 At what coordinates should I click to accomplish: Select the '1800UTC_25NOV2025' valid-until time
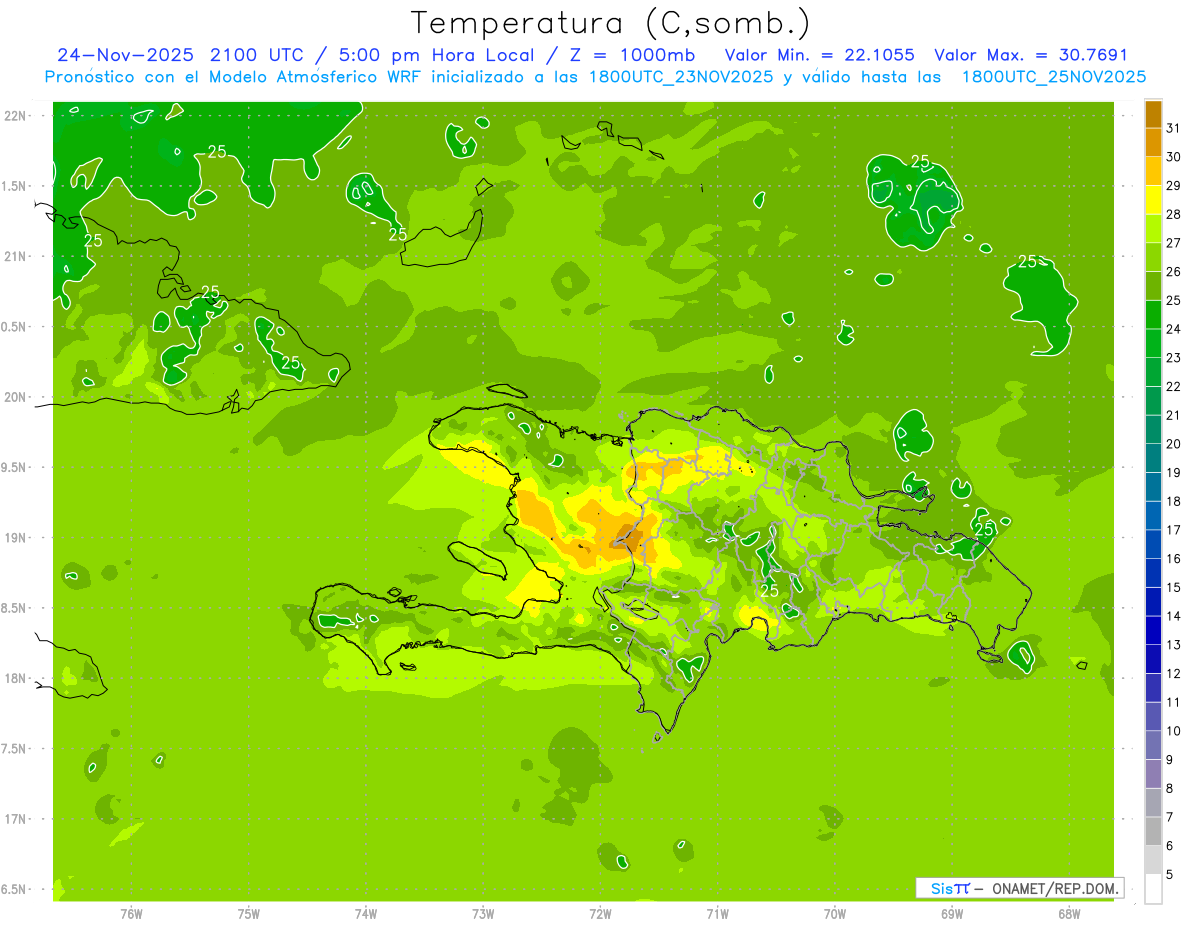coord(1054,77)
